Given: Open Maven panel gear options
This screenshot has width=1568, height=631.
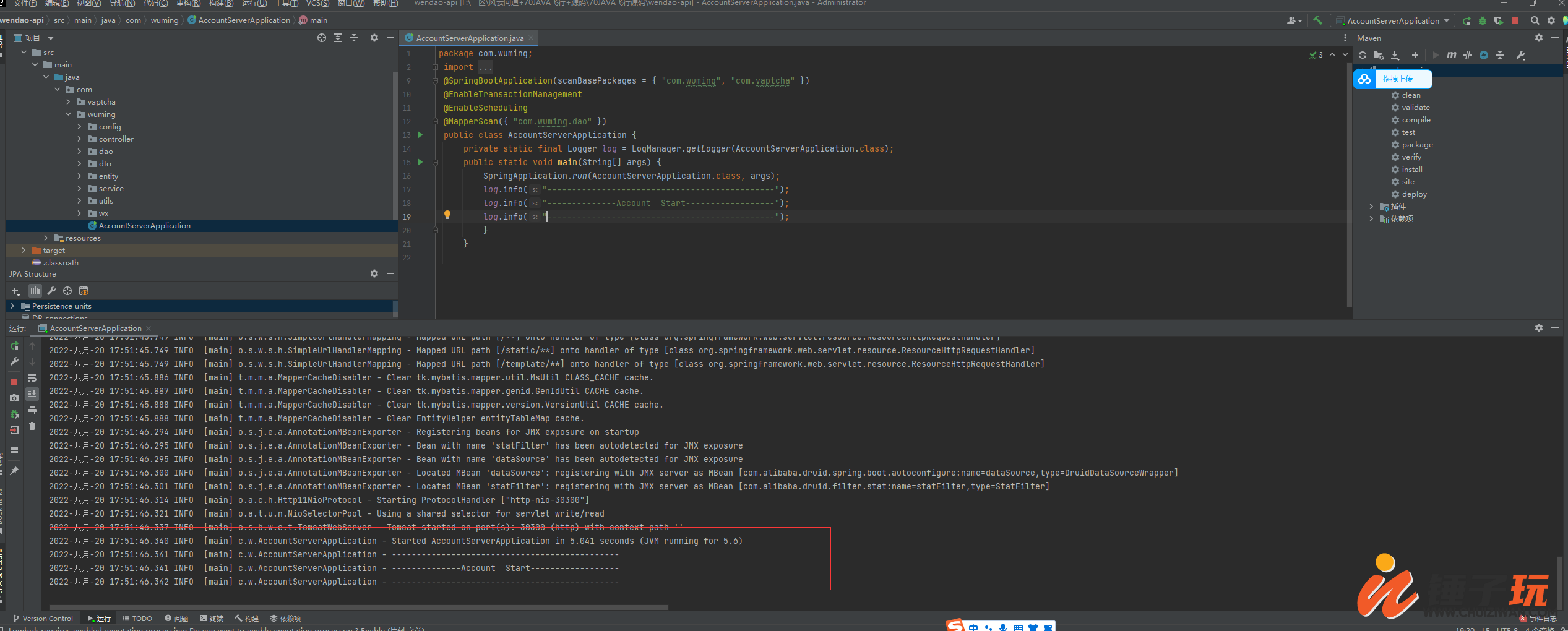Looking at the screenshot, I should tap(1539, 38).
